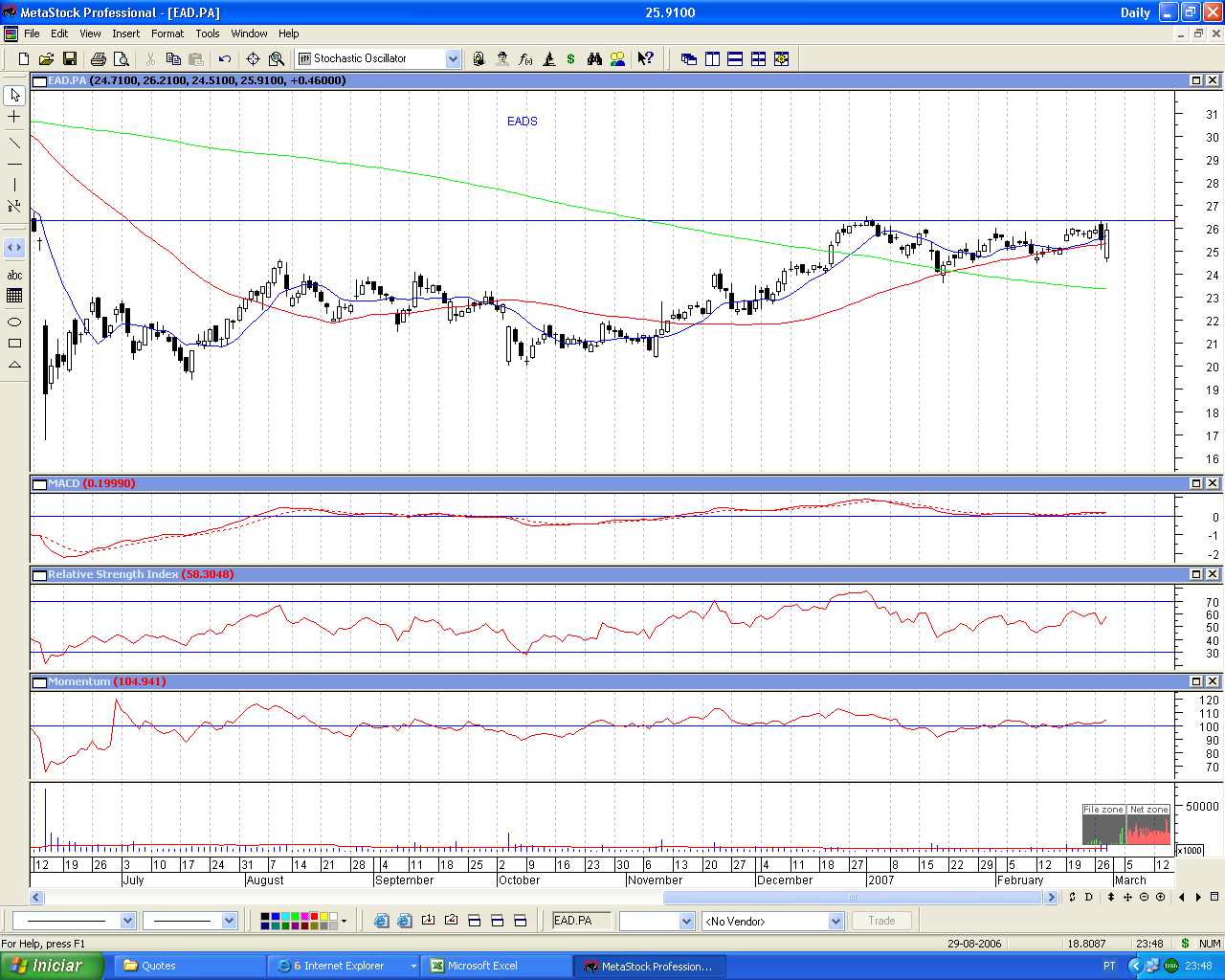Open the Tools menu
Image resolution: width=1225 pixels, height=980 pixels.
coord(208,33)
